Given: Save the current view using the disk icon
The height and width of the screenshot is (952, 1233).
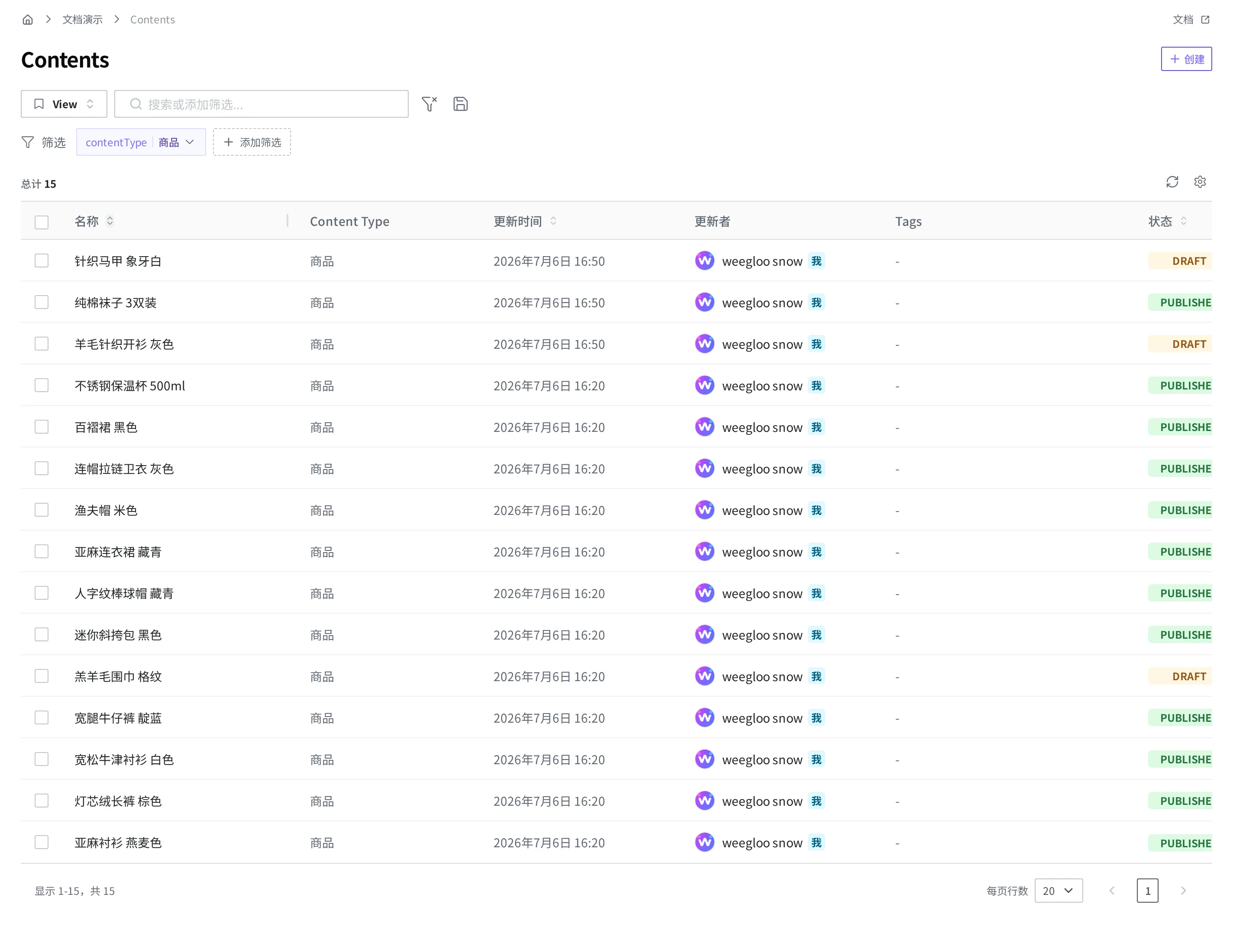Looking at the screenshot, I should tap(461, 104).
